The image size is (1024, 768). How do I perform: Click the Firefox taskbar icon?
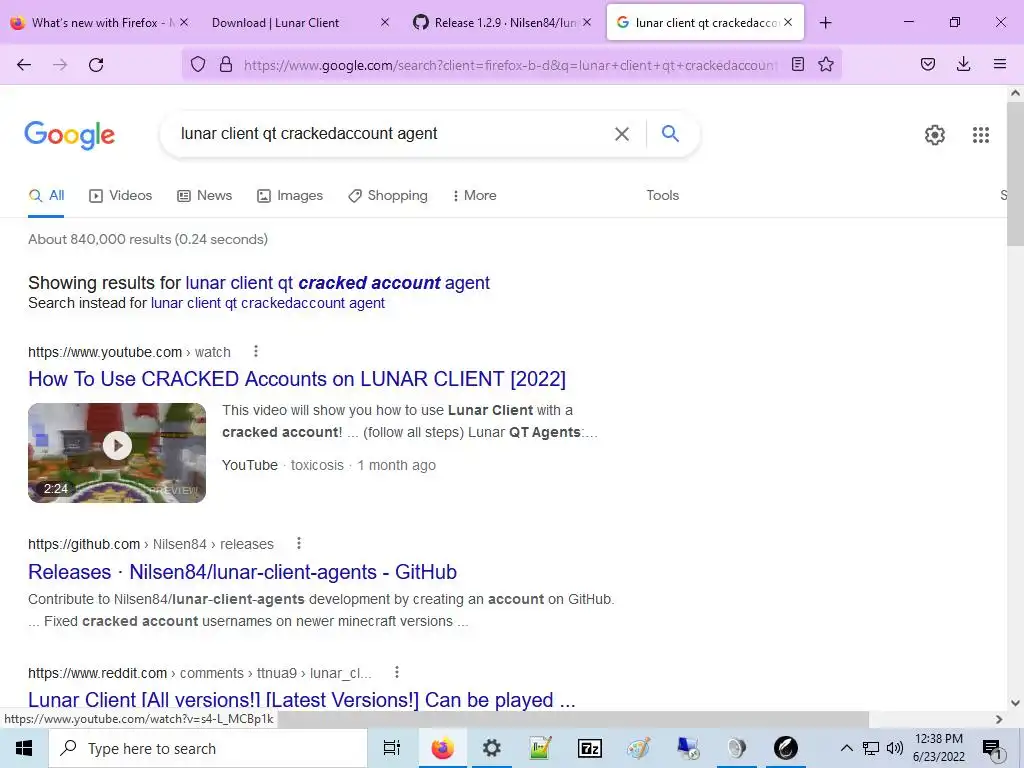tap(442, 748)
